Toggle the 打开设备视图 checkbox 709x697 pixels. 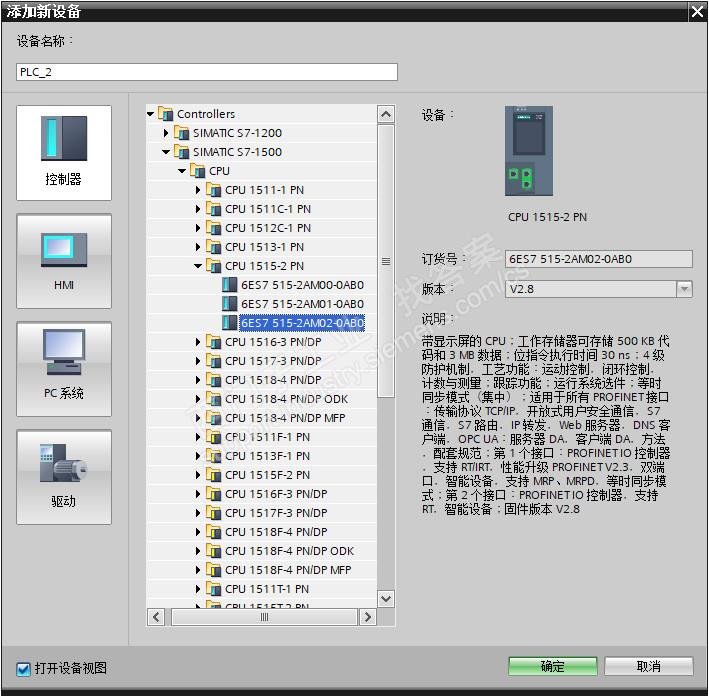24,669
